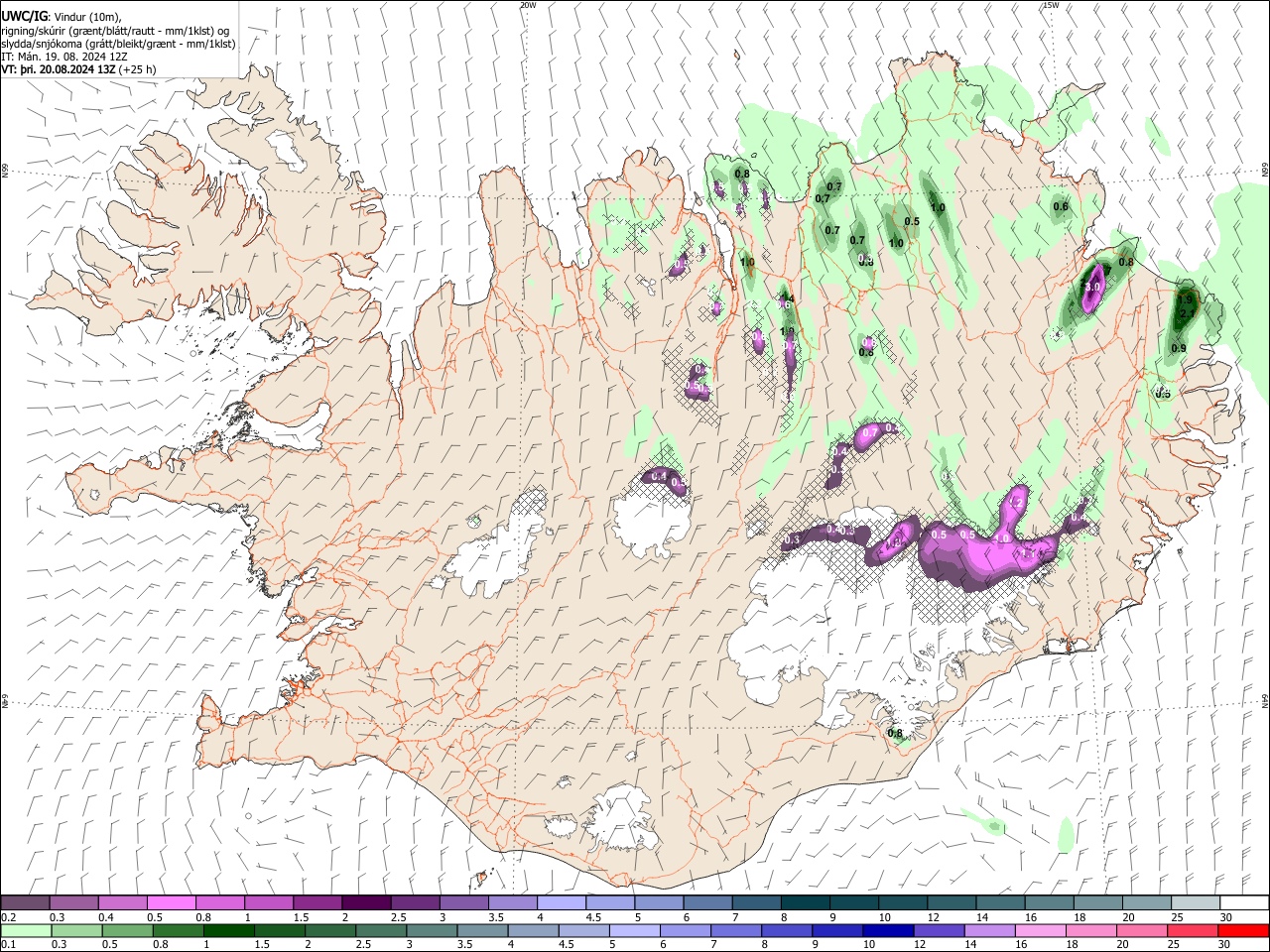The width and height of the screenshot is (1270, 952).
Task: Select the darkest purple snow swatch between 2 and 2.5
Action: [x=365, y=902]
